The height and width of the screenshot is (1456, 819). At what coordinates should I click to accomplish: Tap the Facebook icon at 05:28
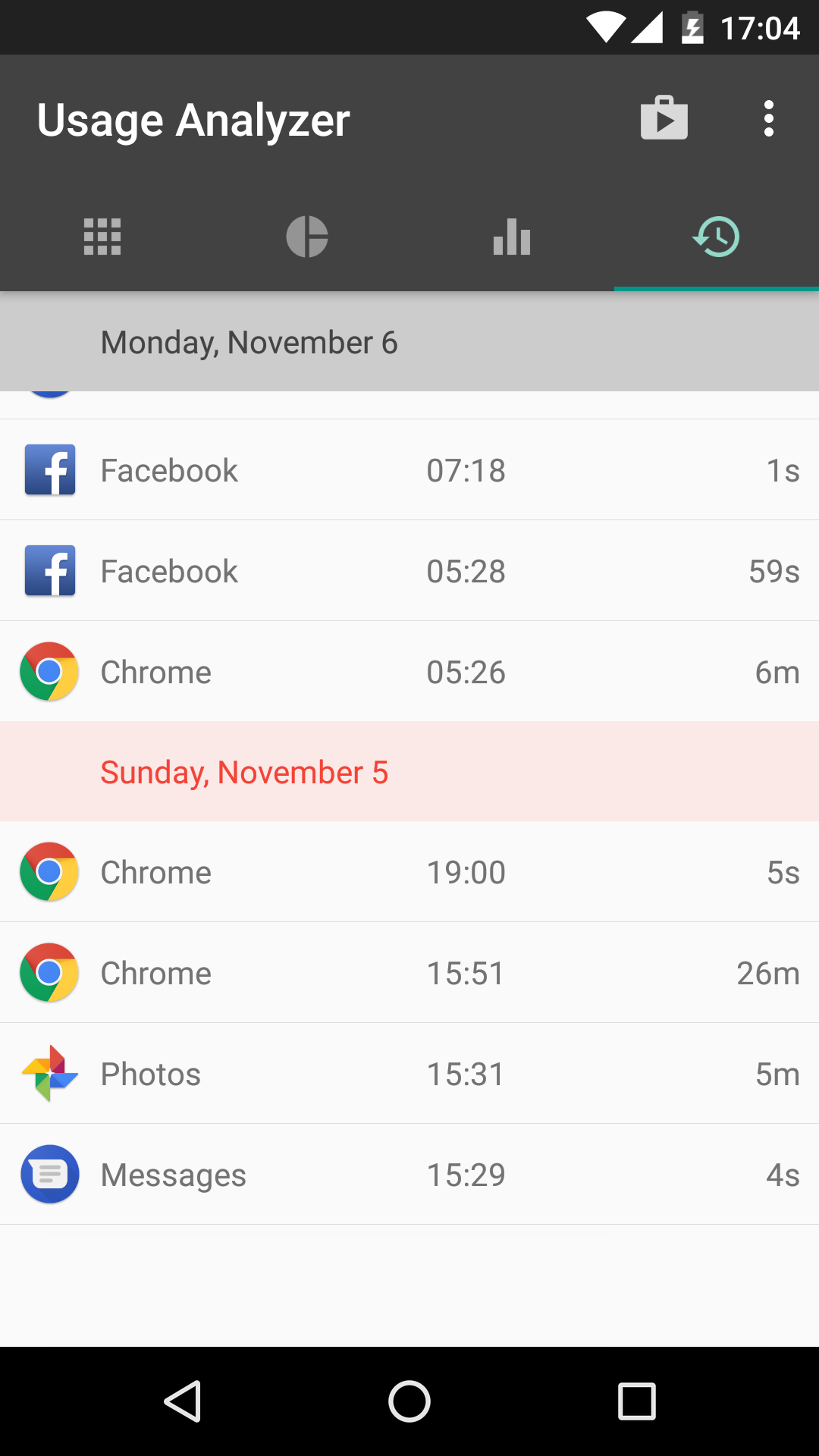pos(50,571)
